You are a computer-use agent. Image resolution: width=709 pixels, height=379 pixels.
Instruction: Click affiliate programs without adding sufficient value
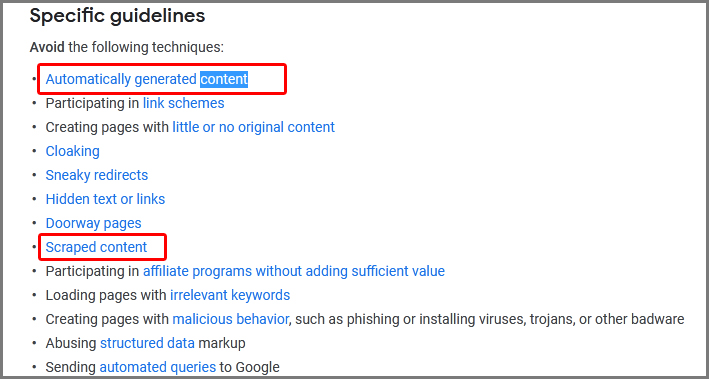[x=294, y=271]
